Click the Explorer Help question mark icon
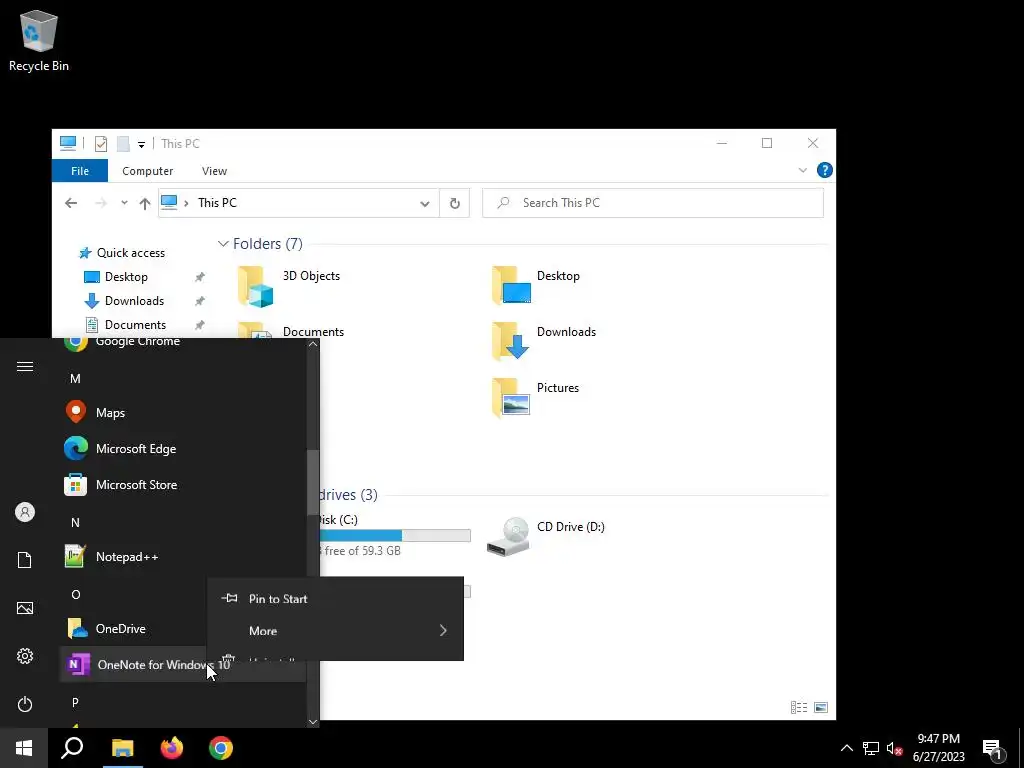This screenshot has width=1024, height=768. coord(824,170)
